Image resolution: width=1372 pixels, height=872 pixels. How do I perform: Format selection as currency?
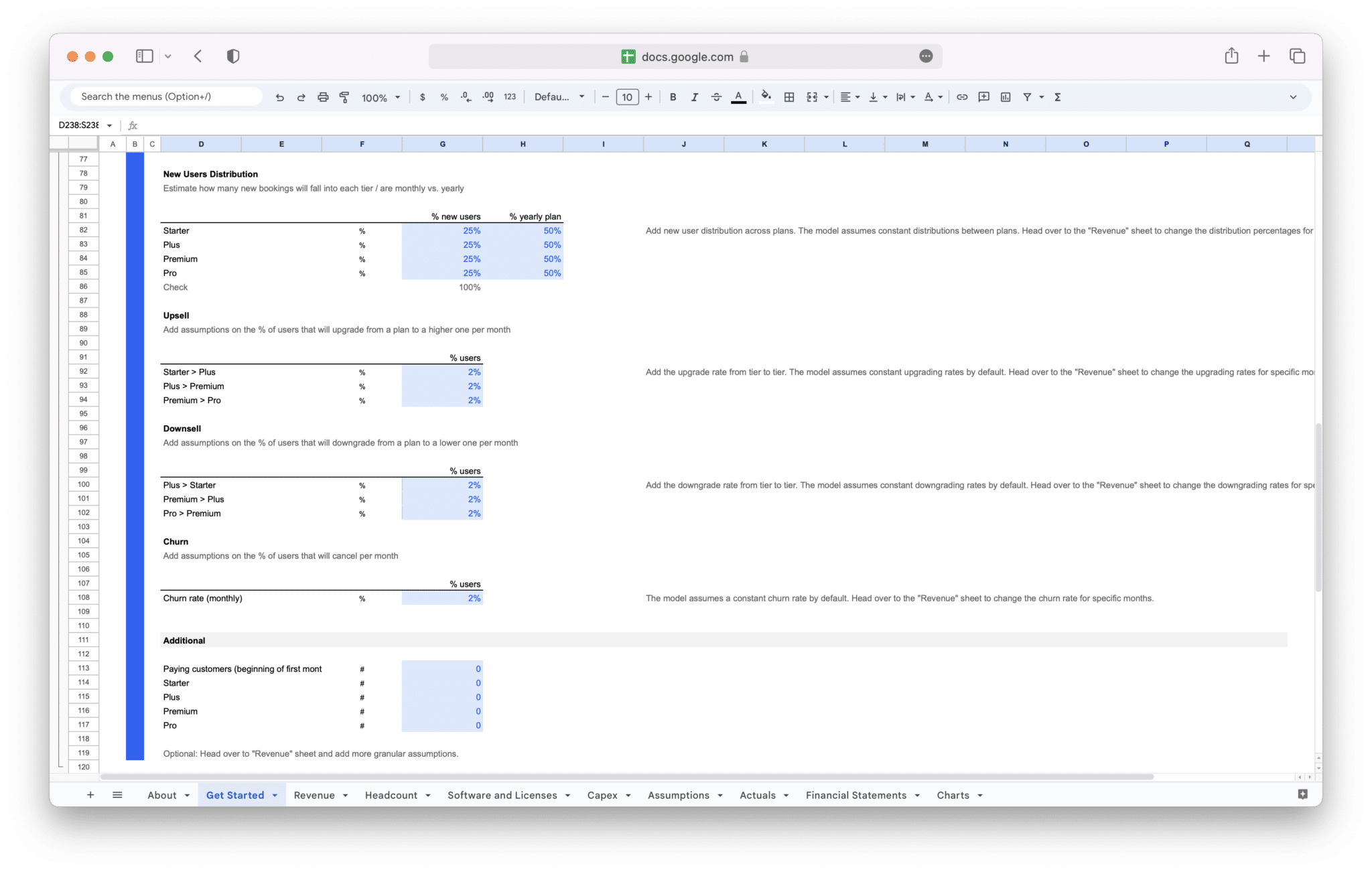tap(422, 96)
